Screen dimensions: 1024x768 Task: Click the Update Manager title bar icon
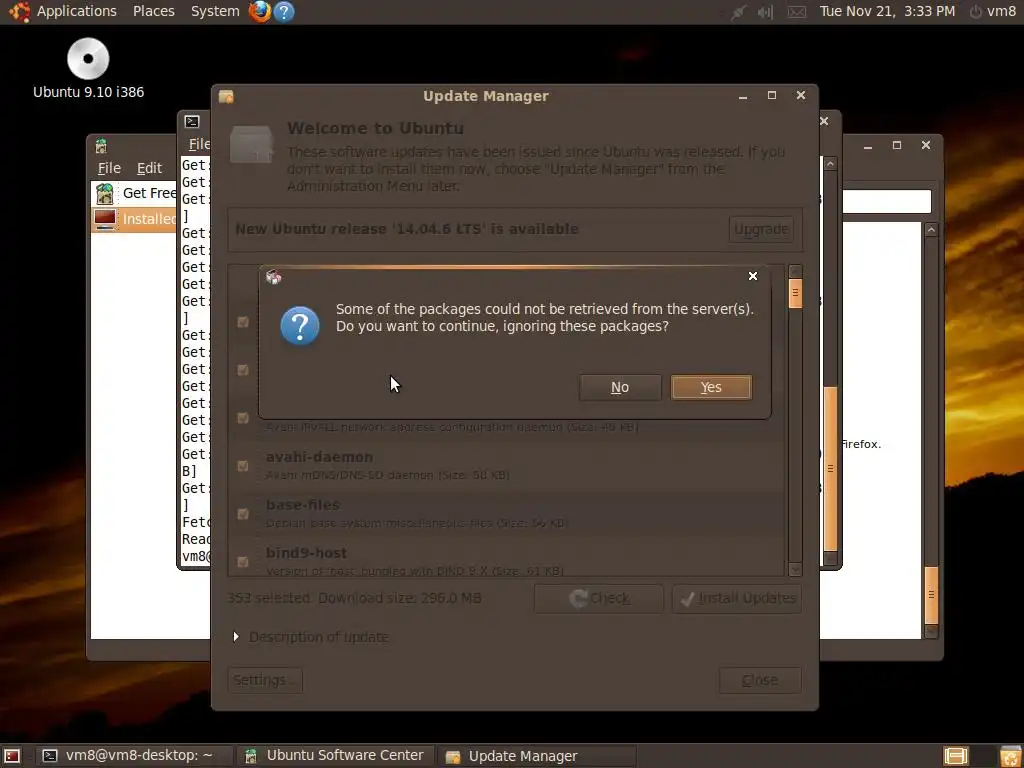[226, 97]
